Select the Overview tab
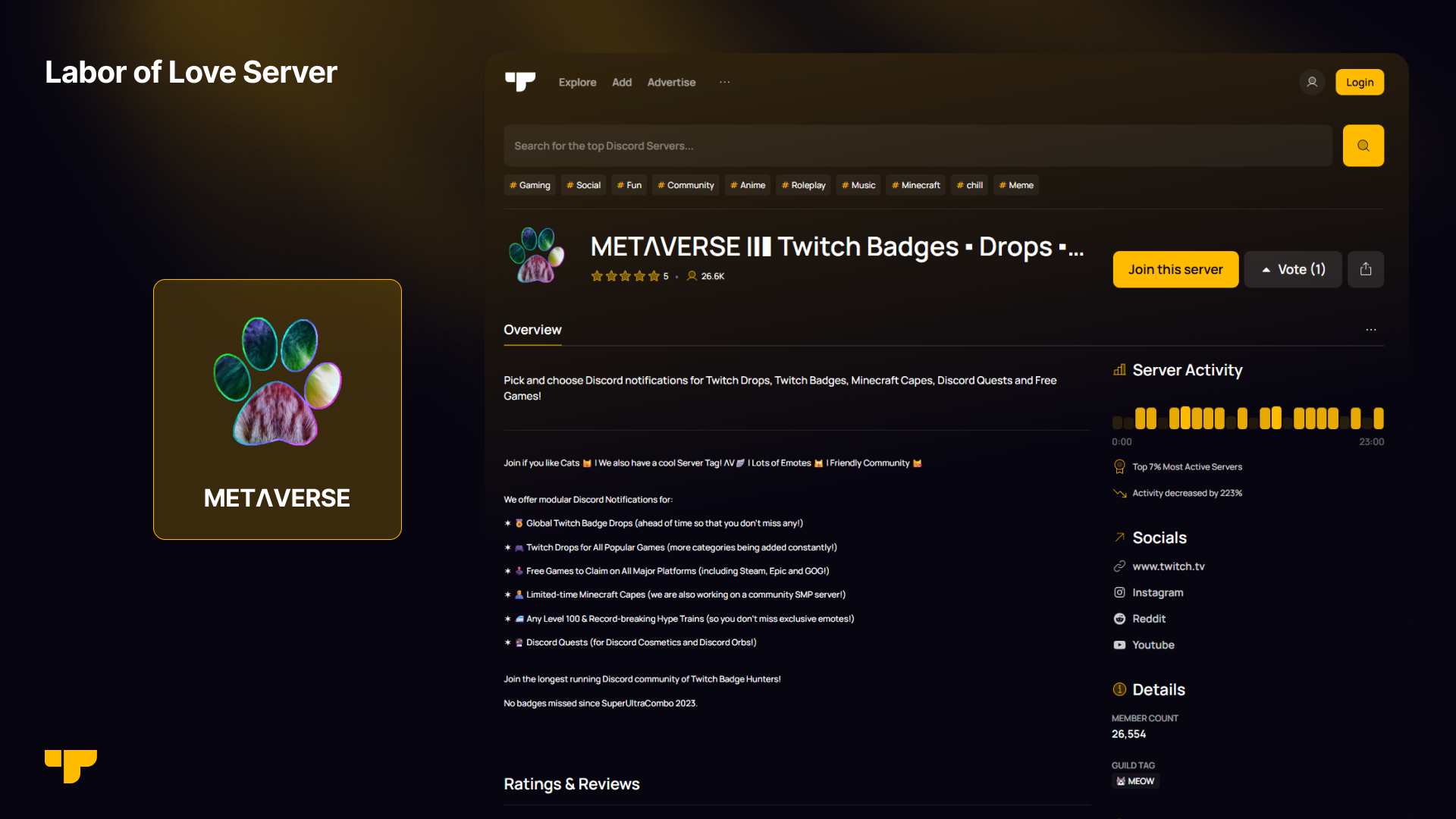Viewport: 1456px width, 819px height. tap(532, 330)
